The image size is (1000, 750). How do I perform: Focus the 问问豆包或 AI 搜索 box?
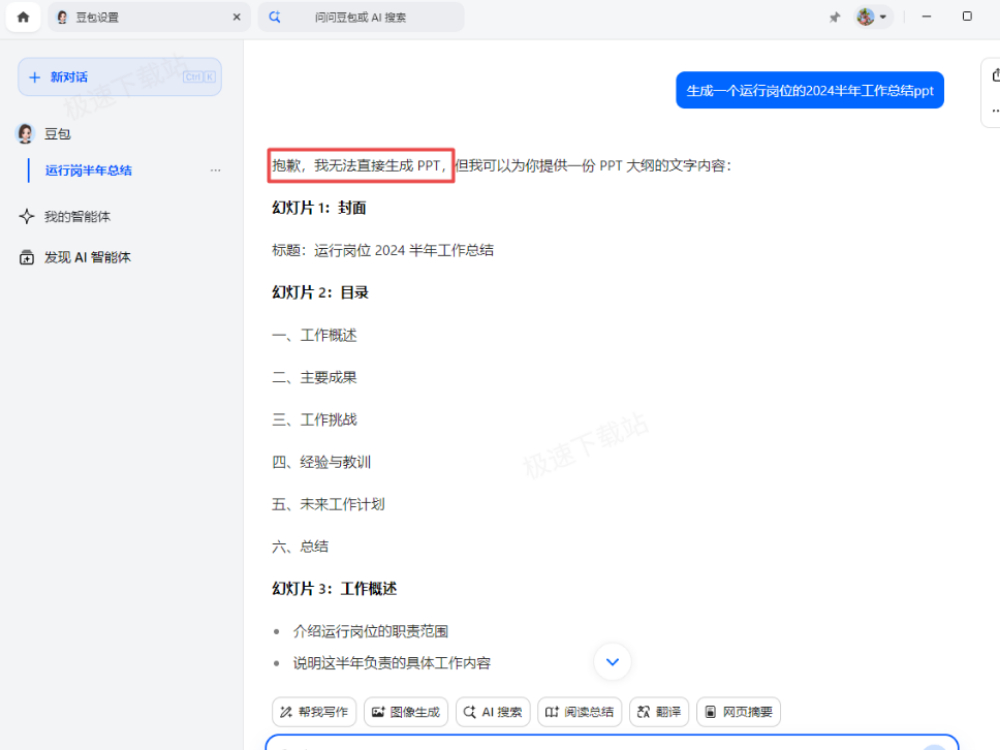(361, 17)
